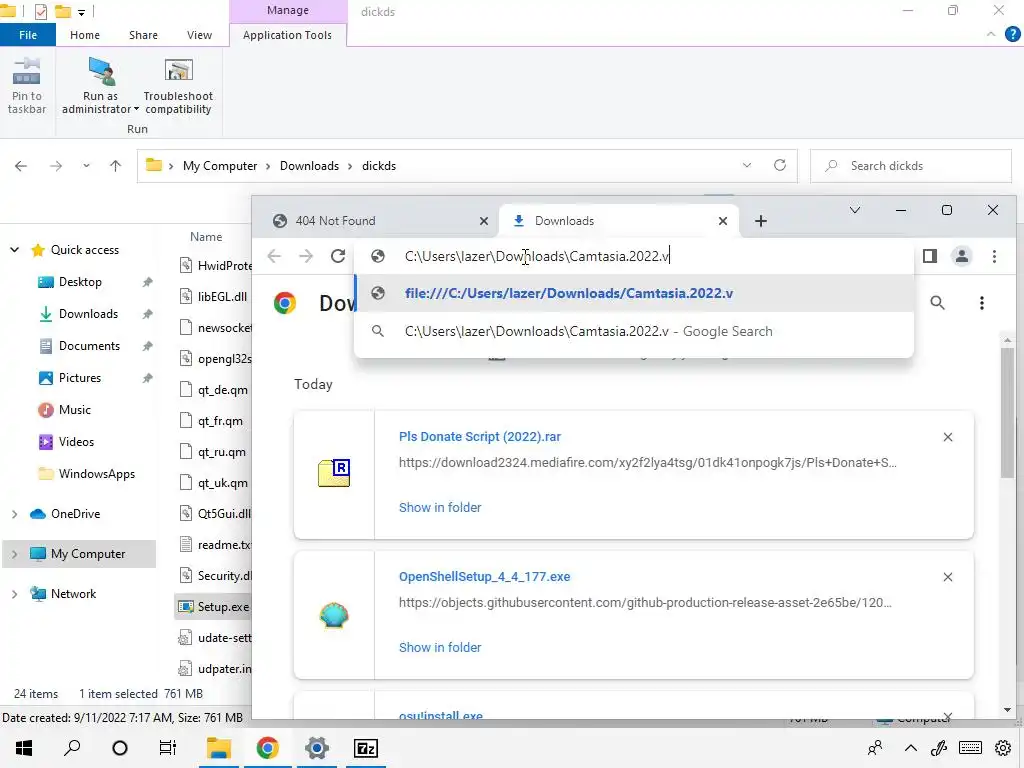Go back in File Explorer

[x=21, y=166]
